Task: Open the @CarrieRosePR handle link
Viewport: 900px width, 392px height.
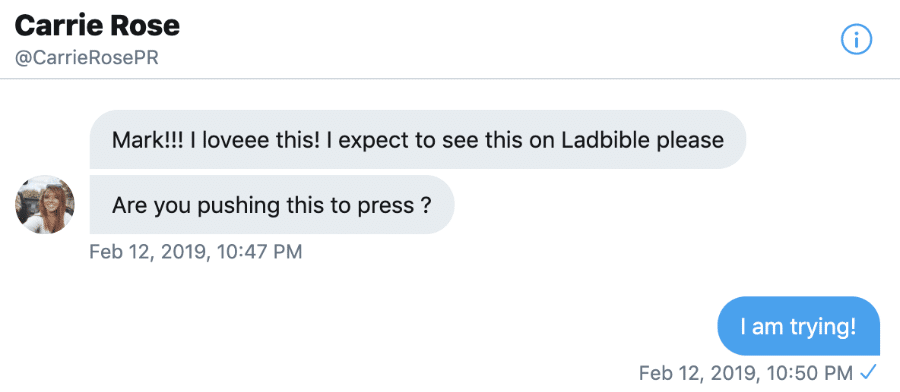Action: click(86, 58)
